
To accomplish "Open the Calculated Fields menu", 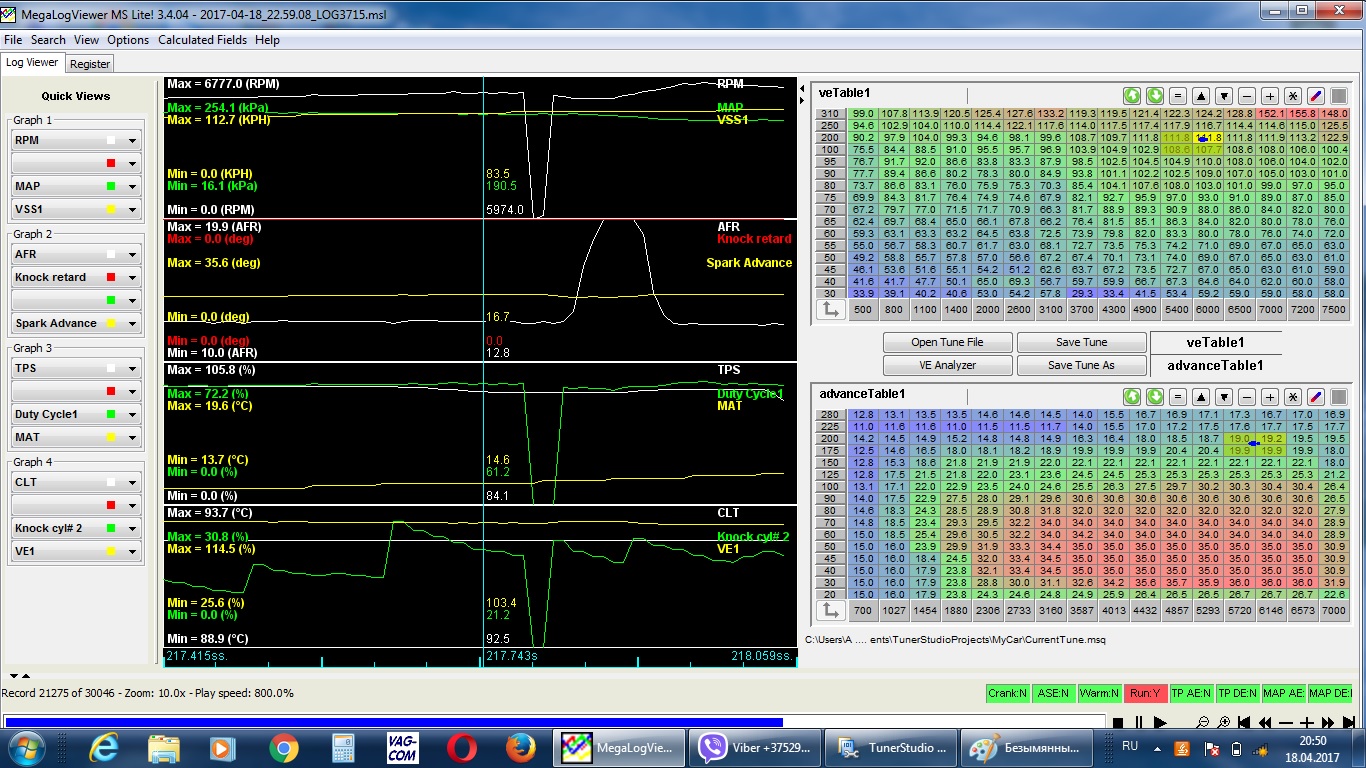I will 202,40.
